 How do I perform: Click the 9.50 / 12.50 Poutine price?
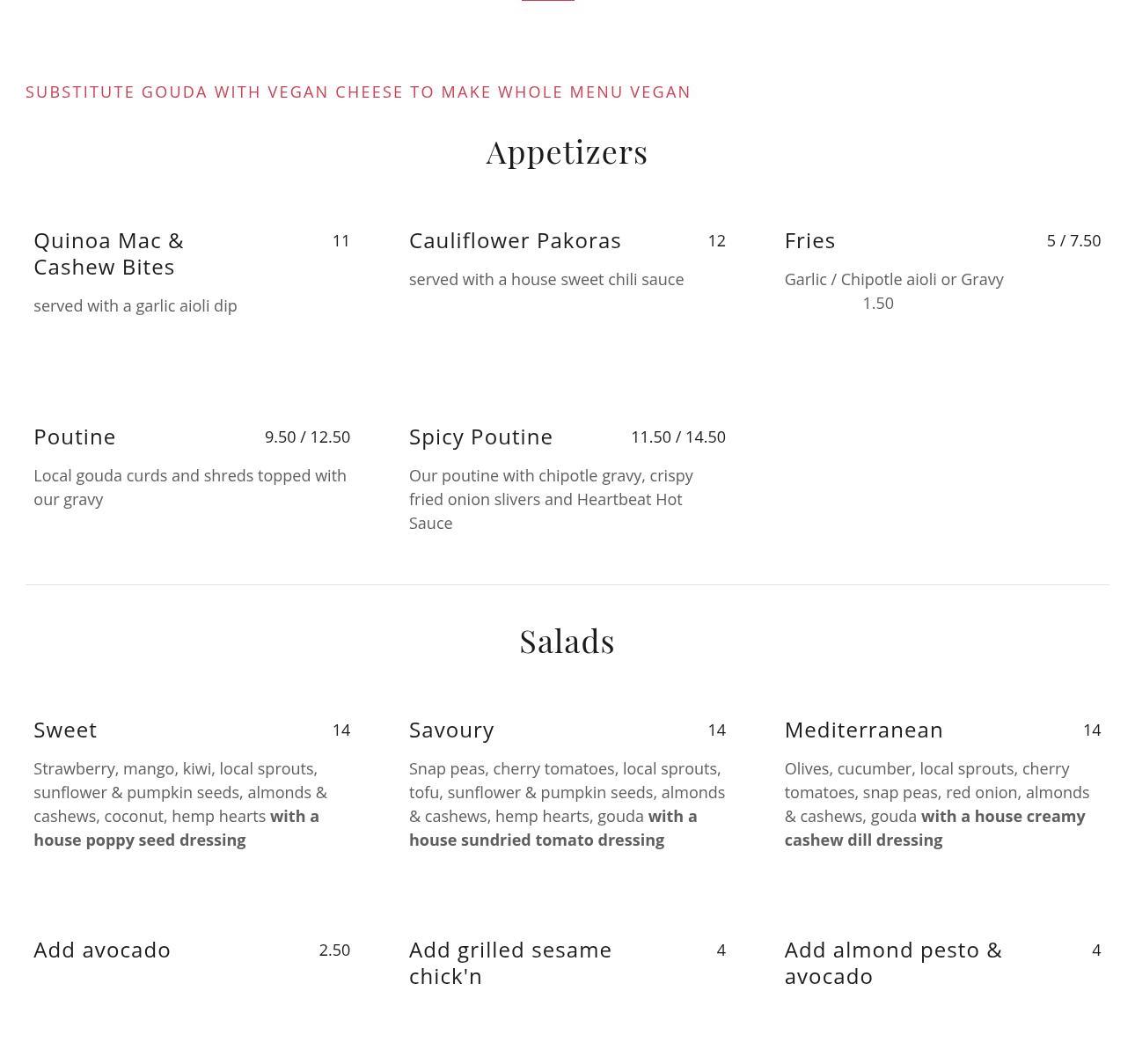coord(307,437)
